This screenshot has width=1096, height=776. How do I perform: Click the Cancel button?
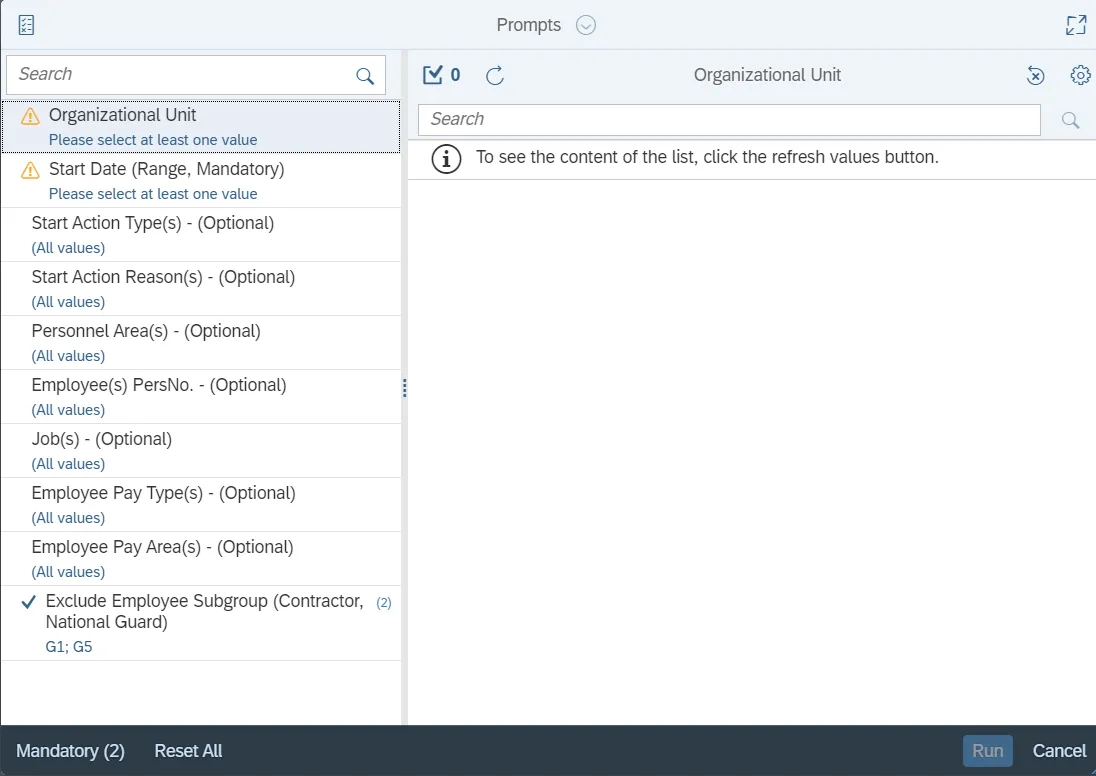click(1059, 751)
